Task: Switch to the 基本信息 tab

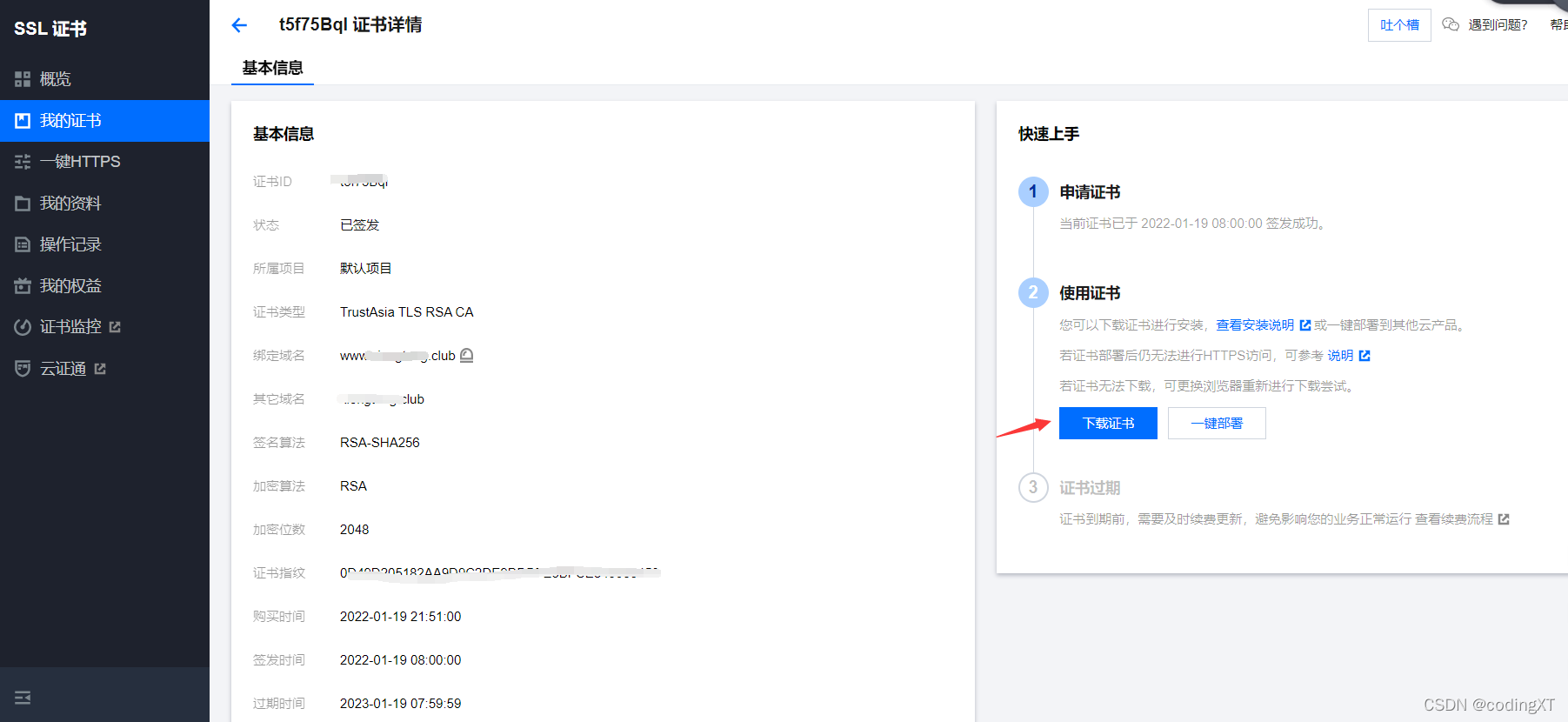Action: (272, 68)
